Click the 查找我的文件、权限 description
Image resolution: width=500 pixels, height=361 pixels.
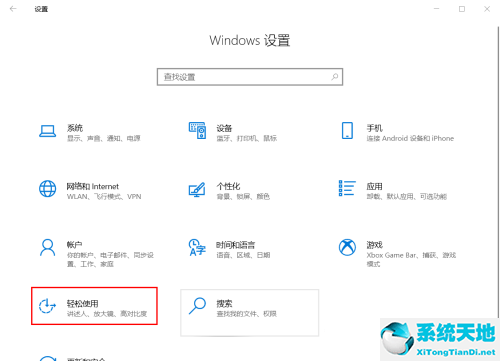[247, 314]
